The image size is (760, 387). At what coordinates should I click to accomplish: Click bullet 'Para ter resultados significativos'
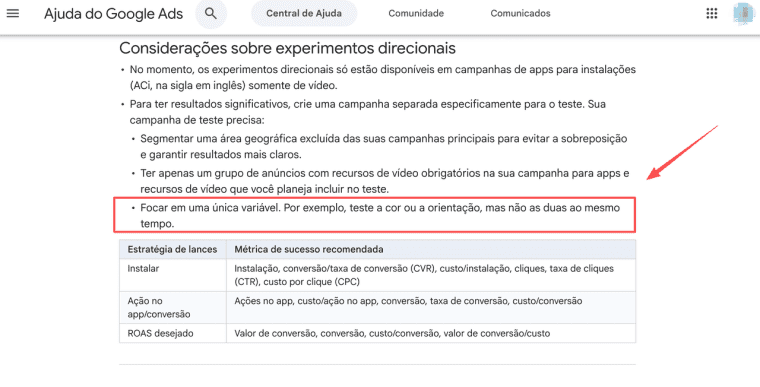(367, 112)
